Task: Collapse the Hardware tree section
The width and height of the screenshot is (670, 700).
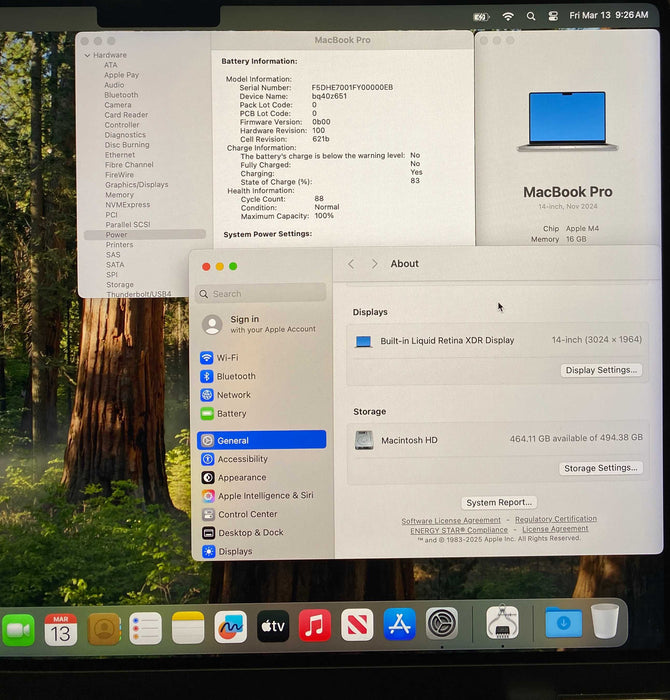Action: pyautogui.click(x=87, y=55)
